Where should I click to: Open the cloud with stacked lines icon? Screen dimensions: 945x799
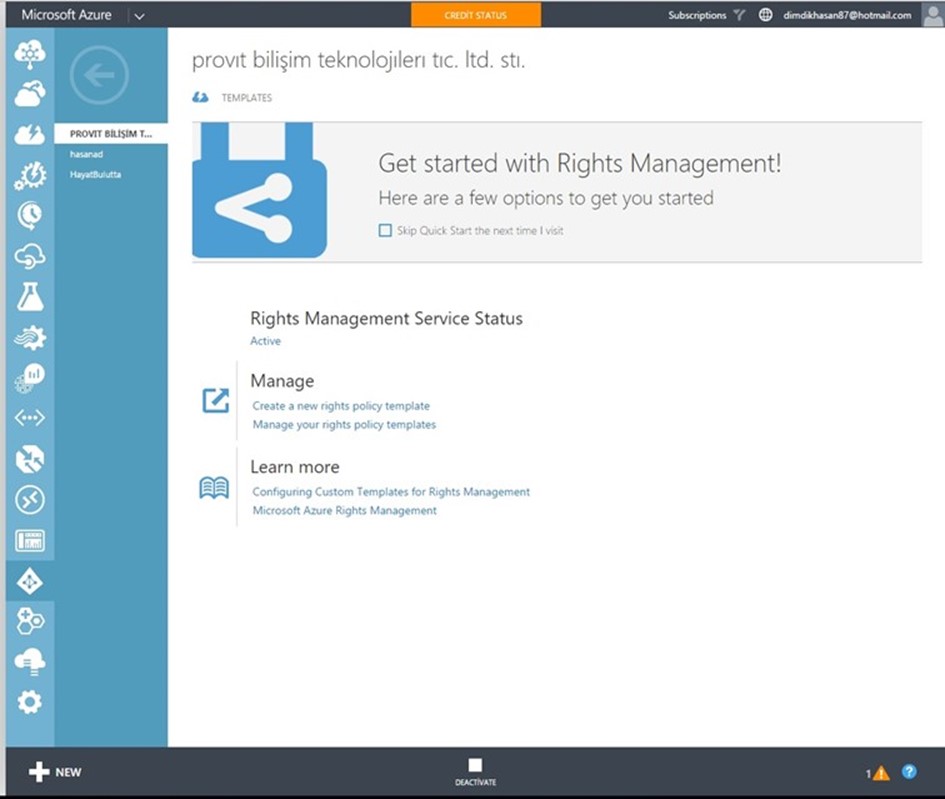pos(30,662)
